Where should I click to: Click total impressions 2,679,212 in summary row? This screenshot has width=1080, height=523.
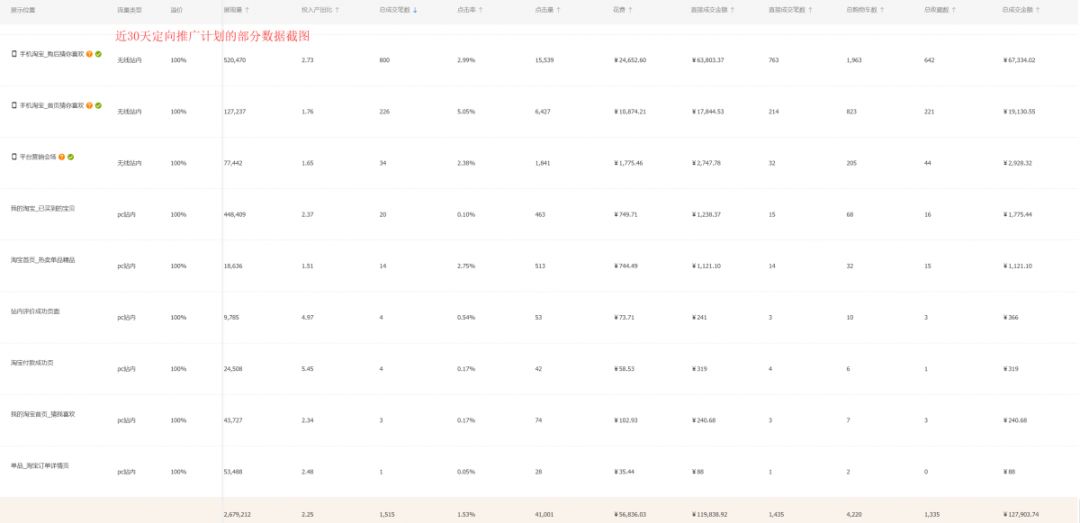click(238, 514)
